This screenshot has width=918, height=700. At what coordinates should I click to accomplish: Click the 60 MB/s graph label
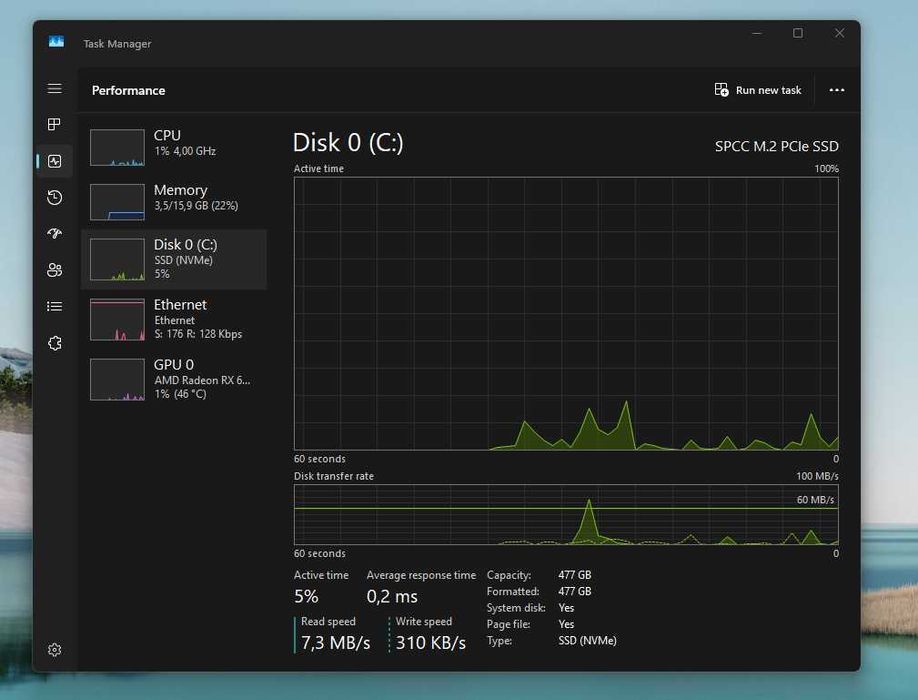[815, 499]
